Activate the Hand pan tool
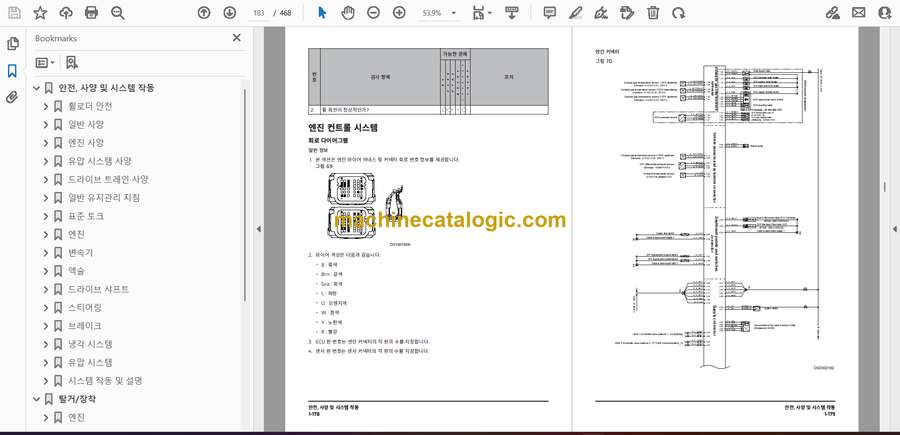Viewport: 900px width, 435px height. pyautogui.click(x=348, y=13)
